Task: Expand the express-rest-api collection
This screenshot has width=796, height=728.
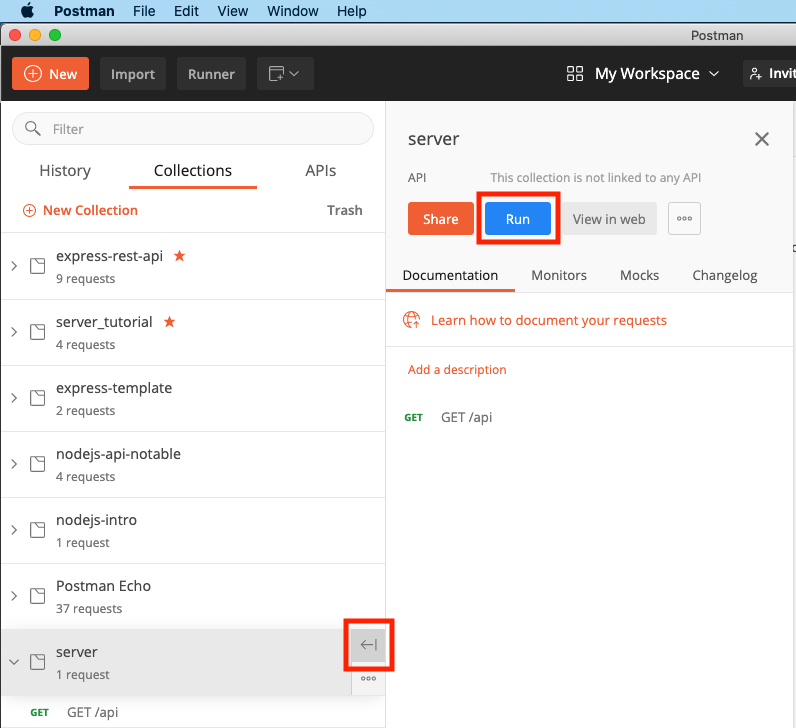Action: click(x=14, y=266)
